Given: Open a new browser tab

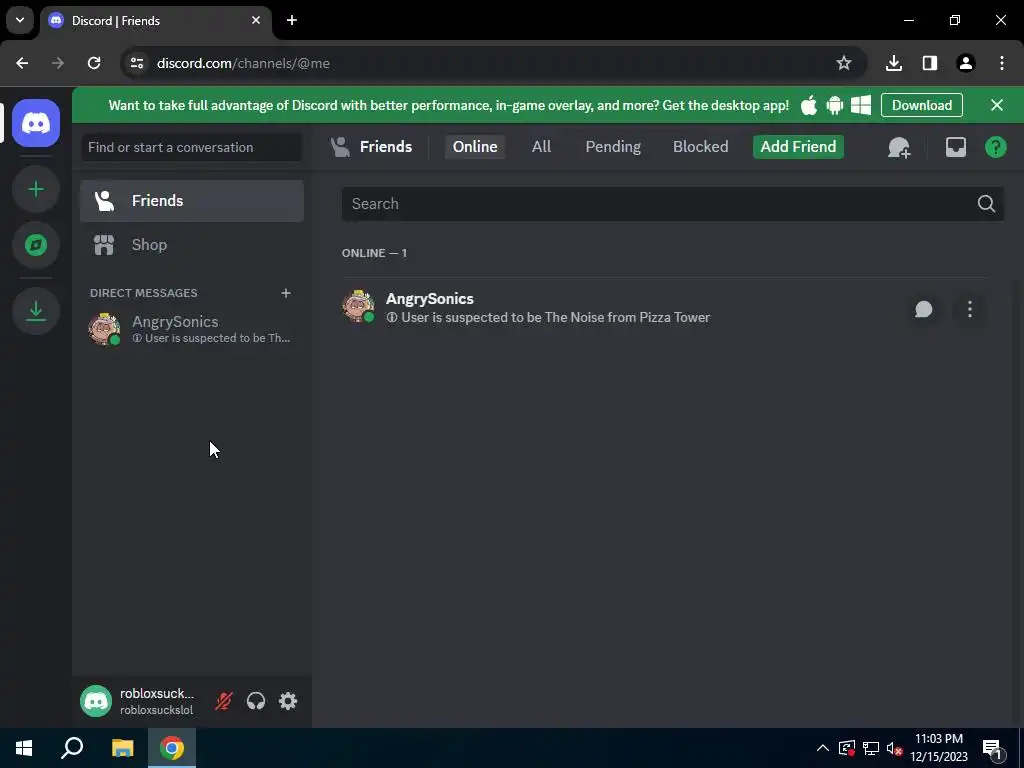Looking at the screenshot, I should (292, 20).
